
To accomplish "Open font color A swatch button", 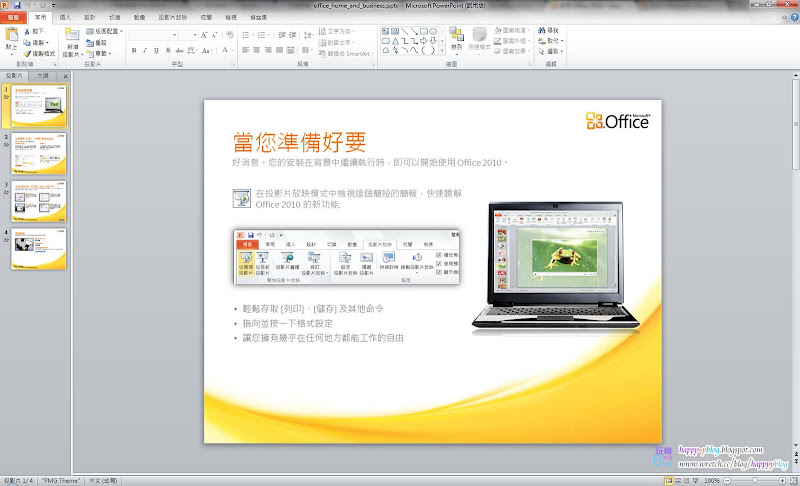I will pos(225,50).
